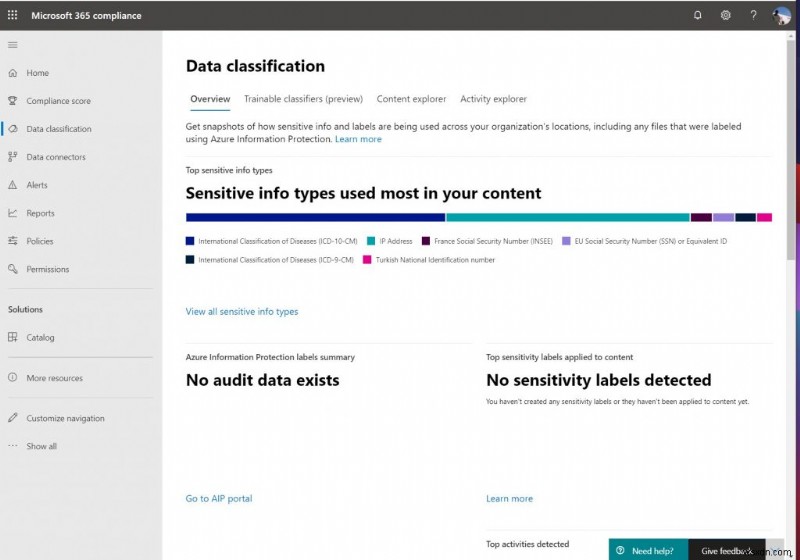Collapse navigation with the hamburger icon
800x560 pixels.
pyautogui.click(x=13, y=45)
